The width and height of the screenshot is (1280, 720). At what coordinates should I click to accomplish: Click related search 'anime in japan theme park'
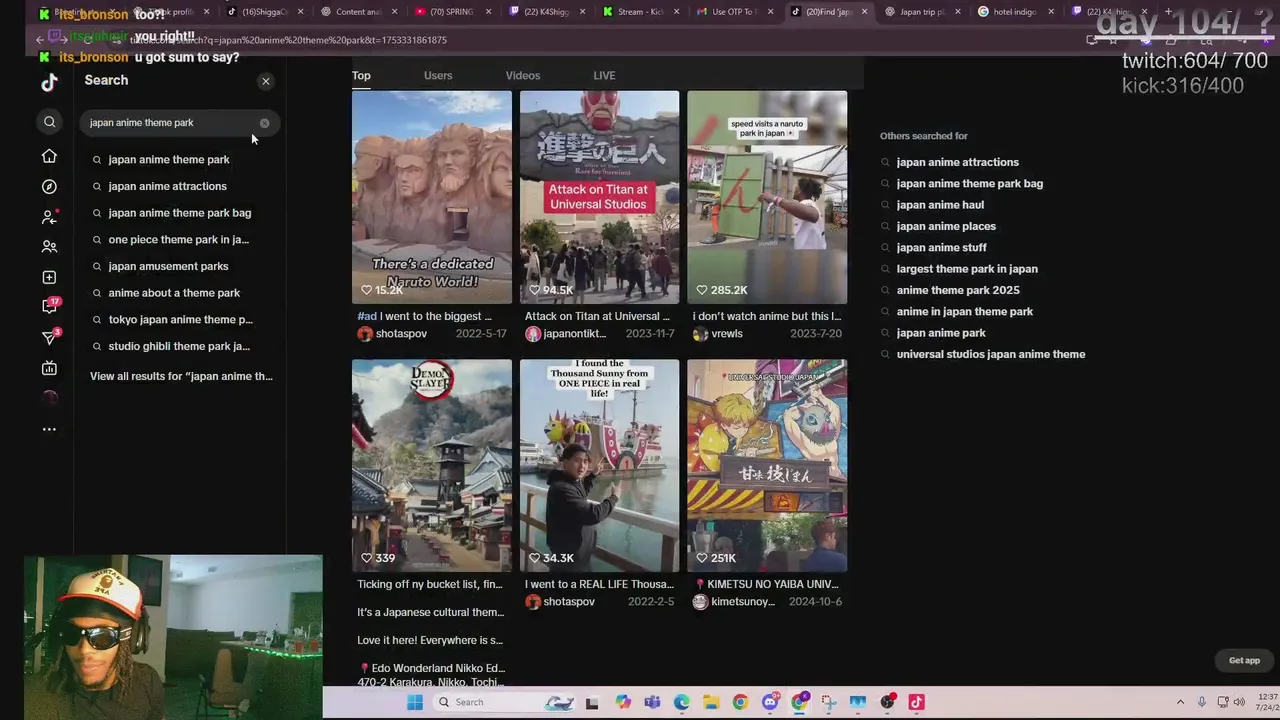[965, 312]
